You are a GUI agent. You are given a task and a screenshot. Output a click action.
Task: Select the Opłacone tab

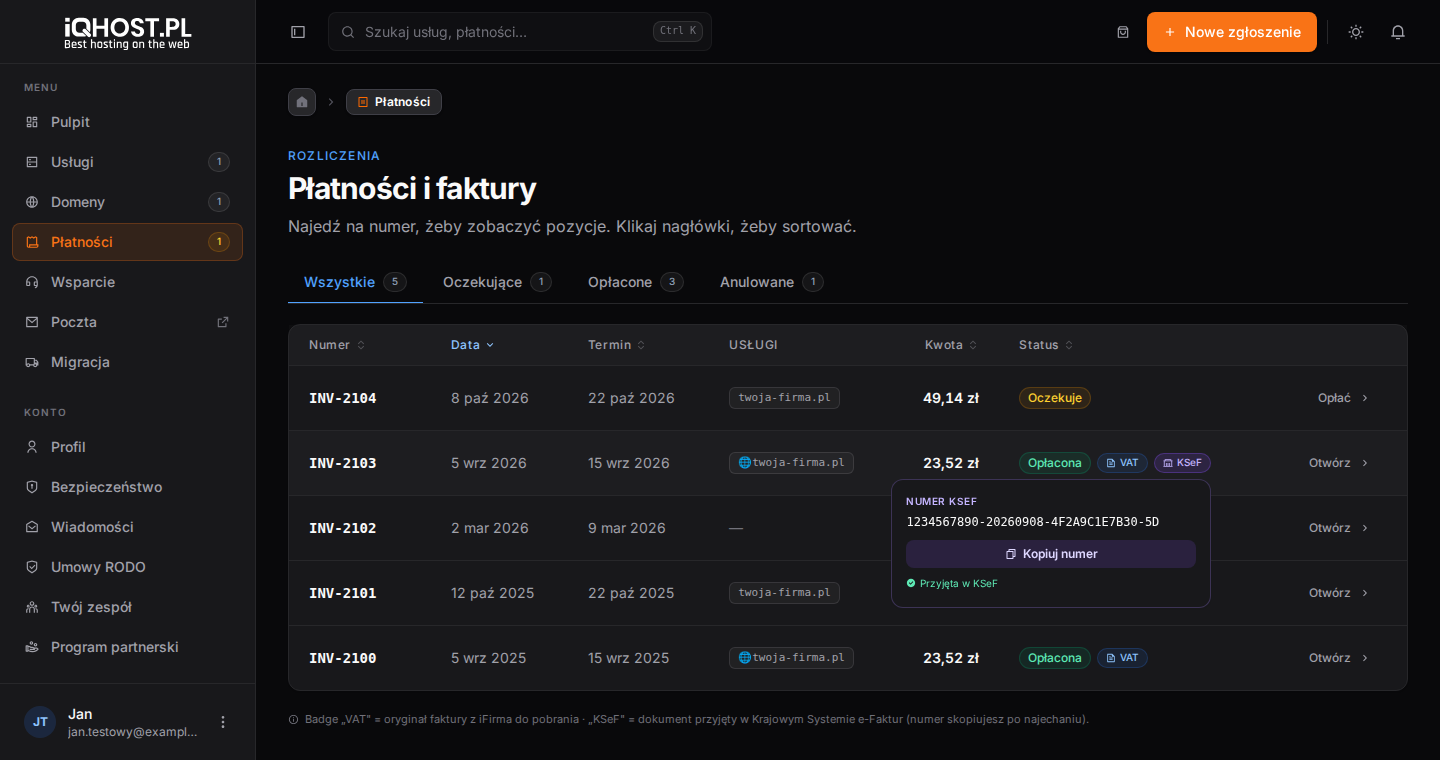pyautogui.click(x=636, y=282)
